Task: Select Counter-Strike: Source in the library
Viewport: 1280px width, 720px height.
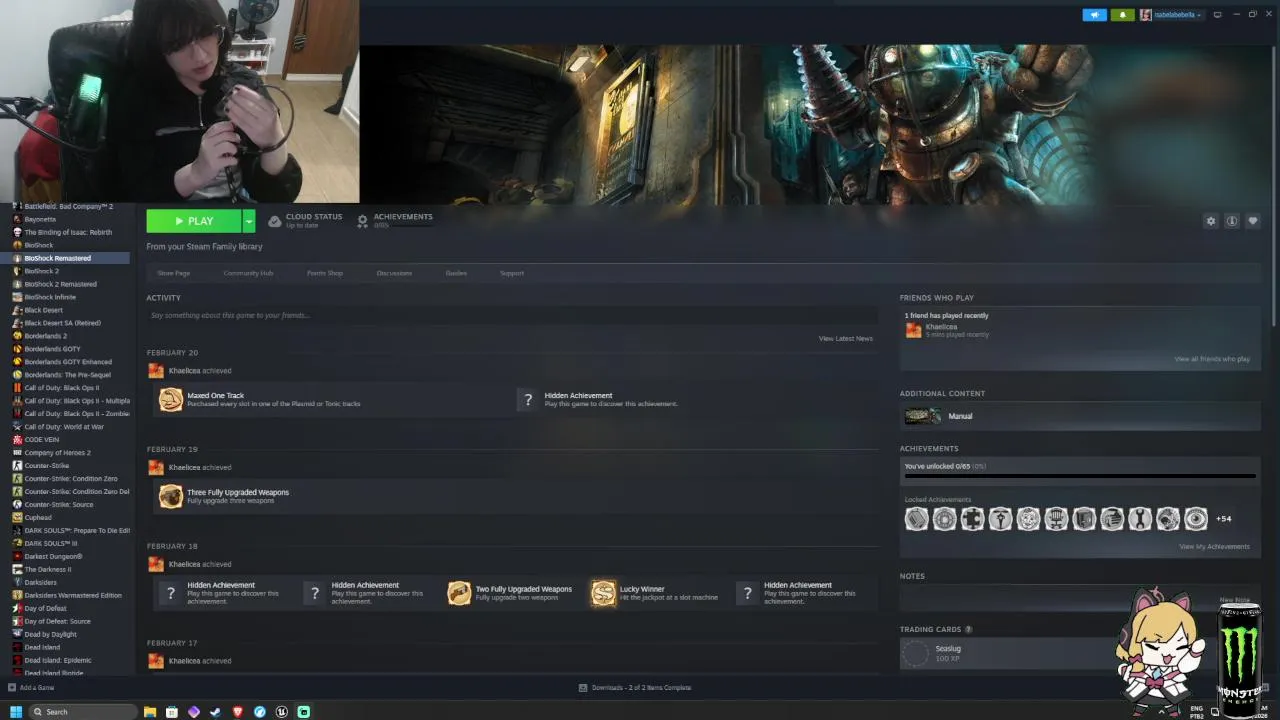Action: pos(59,505)
